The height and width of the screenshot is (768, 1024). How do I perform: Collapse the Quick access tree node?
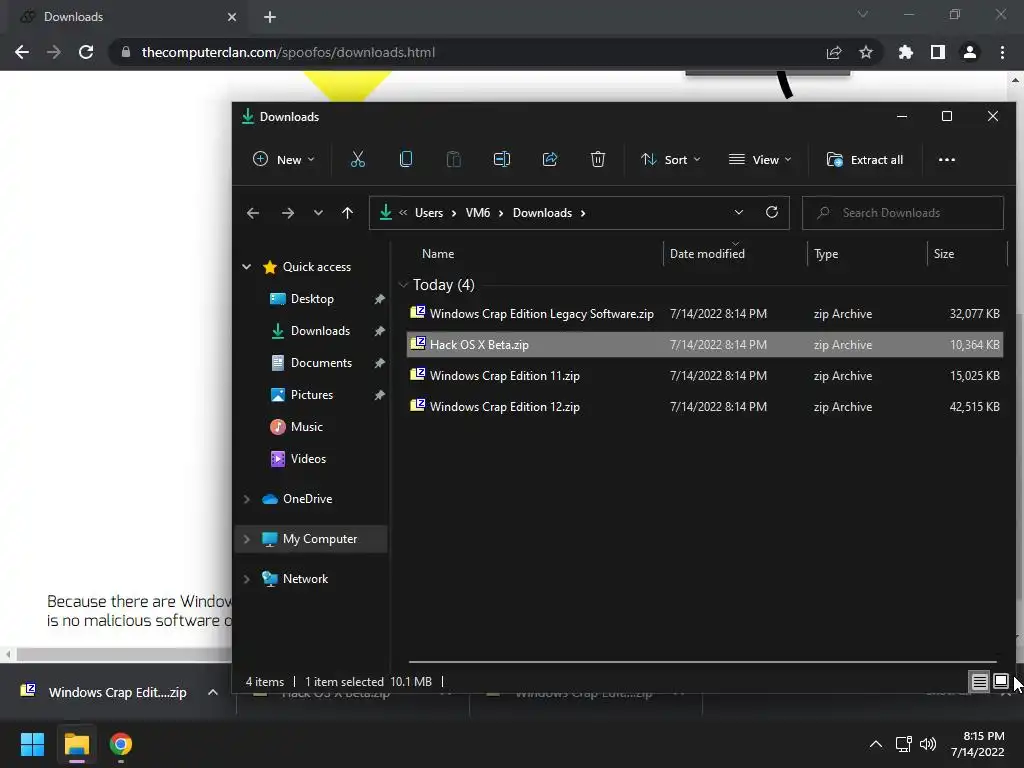point(247,266)
